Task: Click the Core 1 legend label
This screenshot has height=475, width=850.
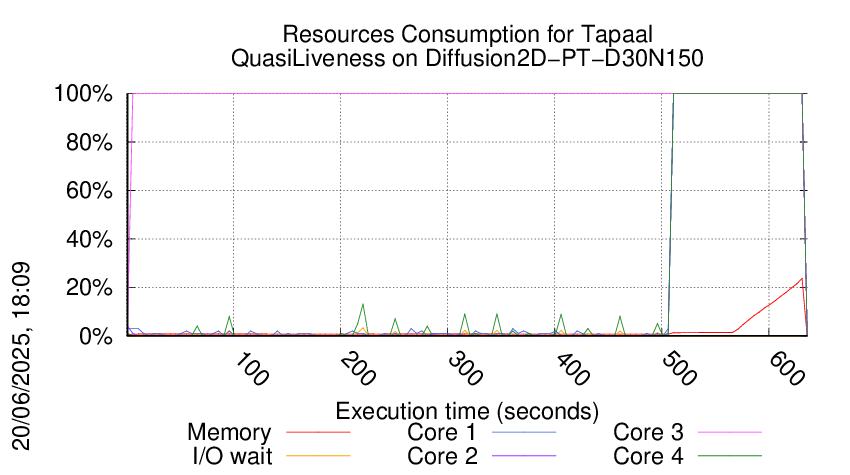Action: (x=442, y=433)
